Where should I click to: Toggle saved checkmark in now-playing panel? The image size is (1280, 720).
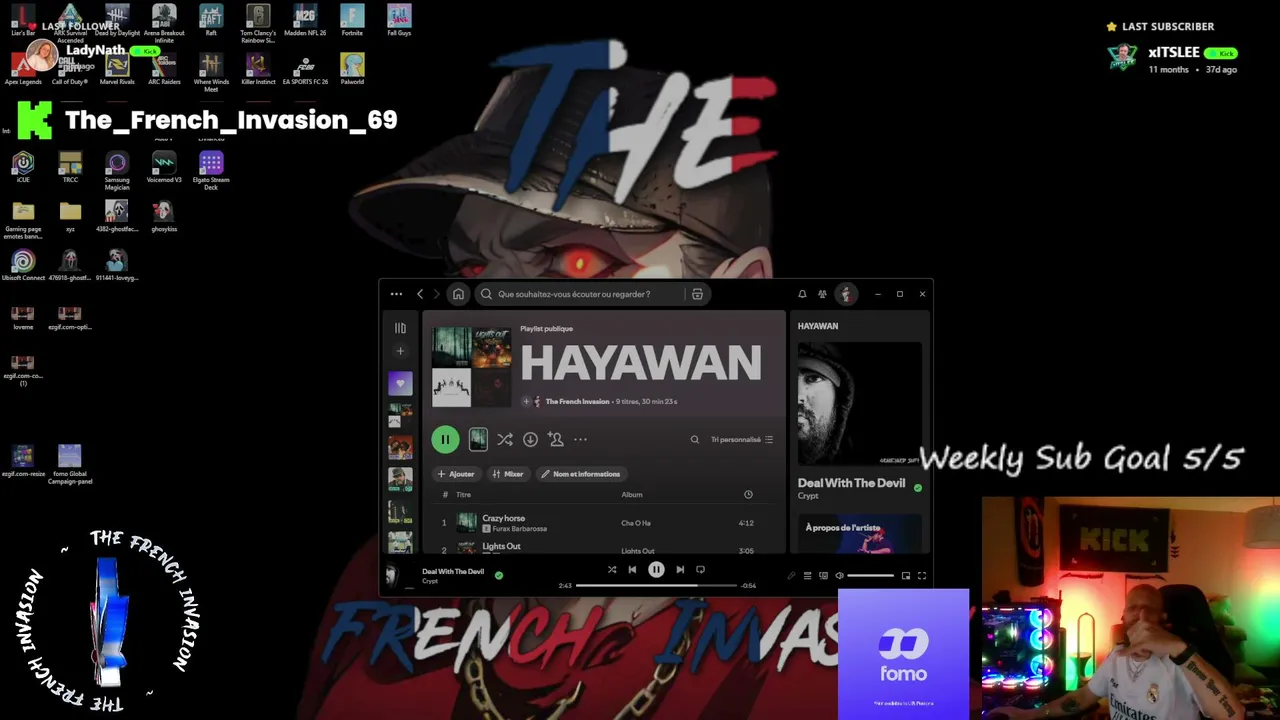point(918,488)
